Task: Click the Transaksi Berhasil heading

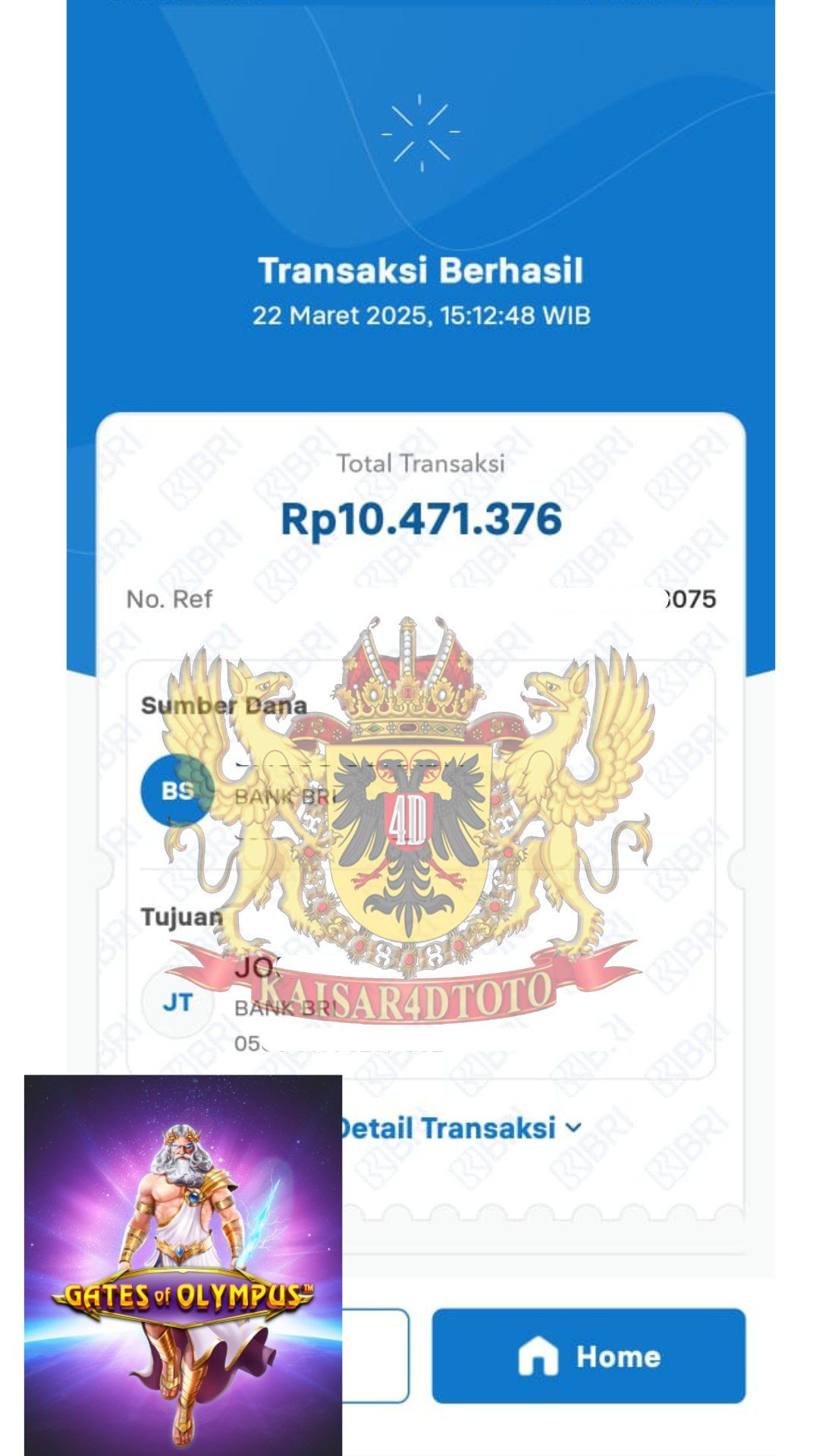Action: 421,271
